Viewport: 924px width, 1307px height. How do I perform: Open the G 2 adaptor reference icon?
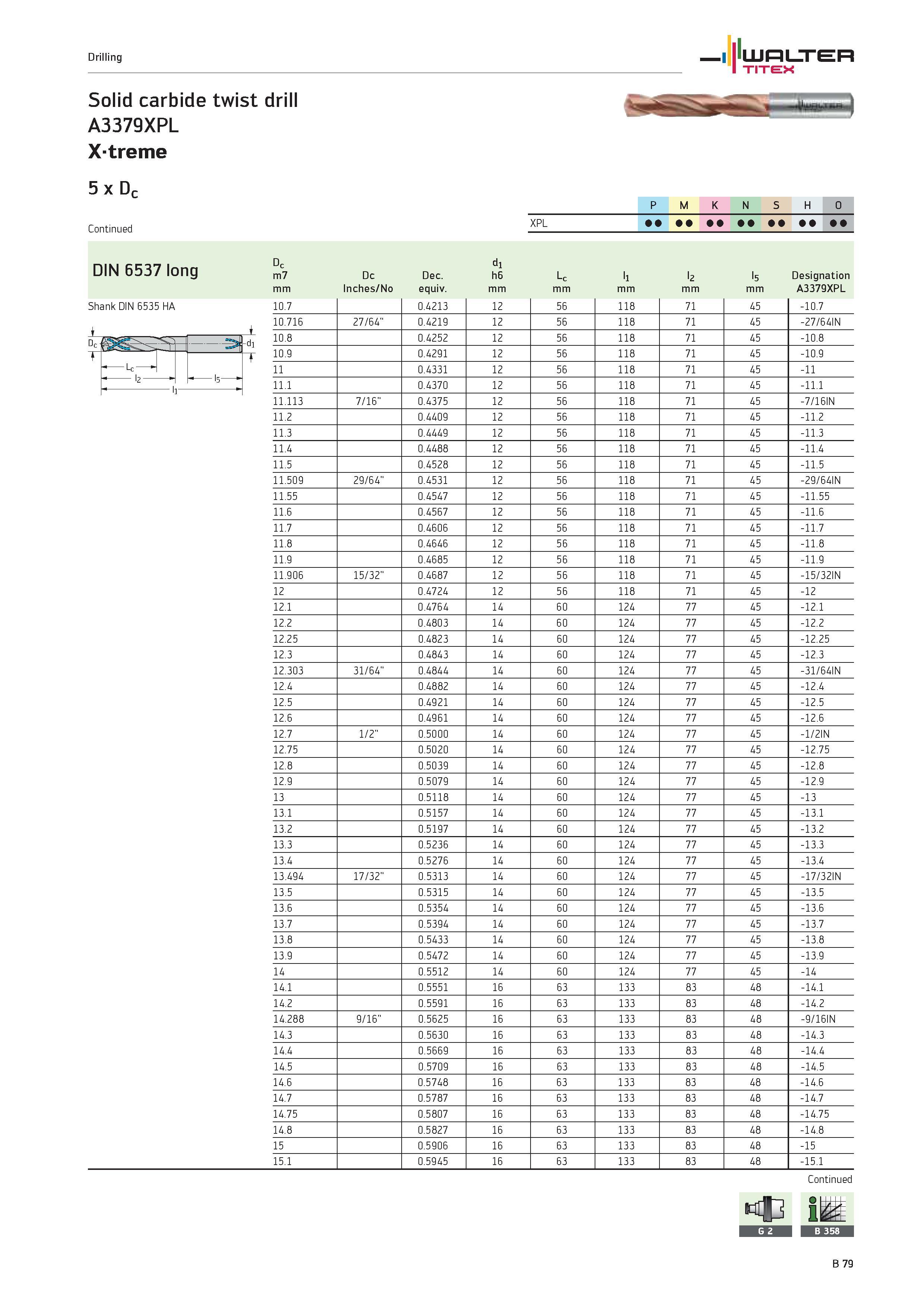(x=765, y=1214)
